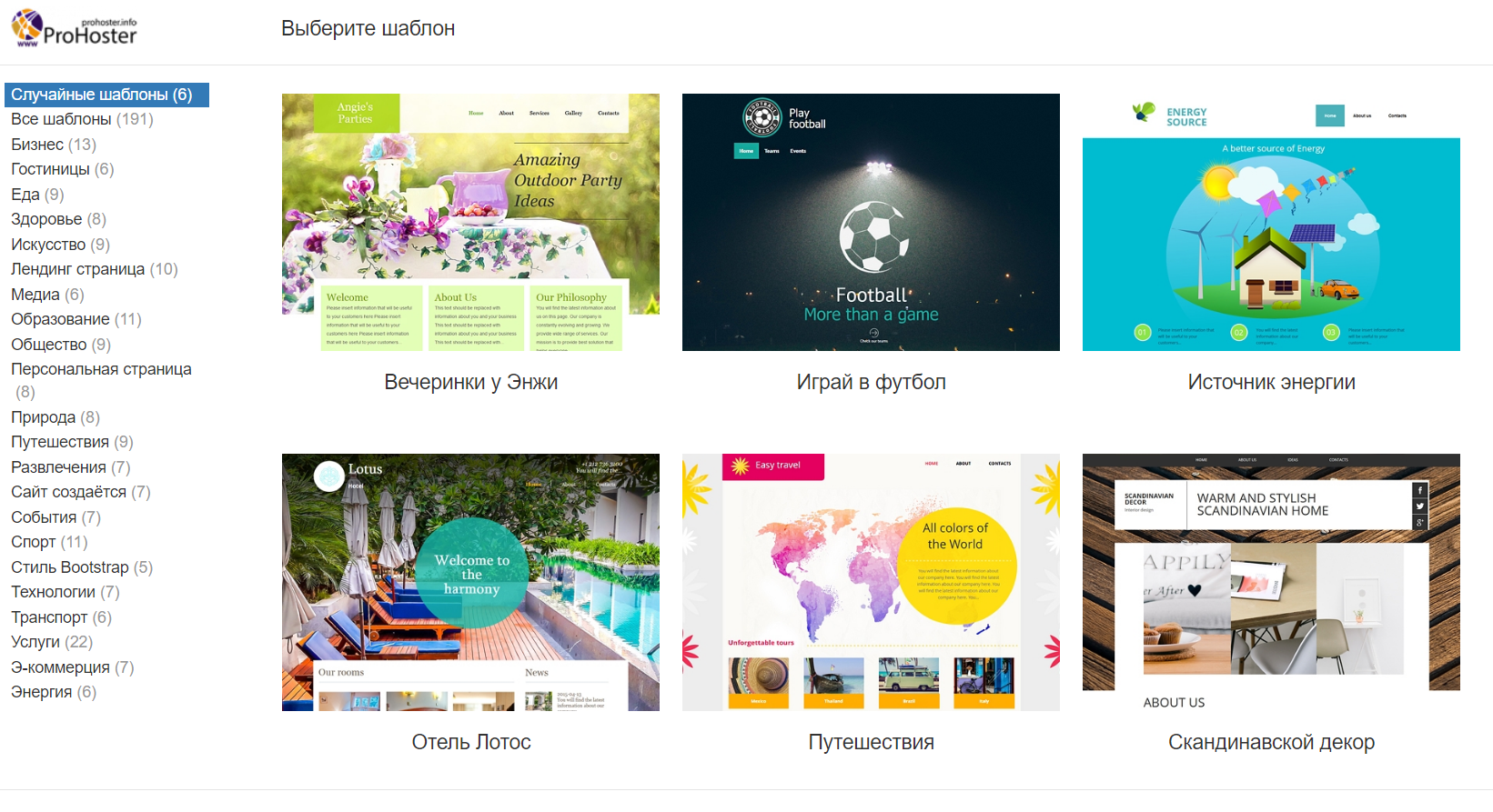Open the Play football template thumbnail
The width and height of the screenshot is (1493, 812).
point(871,222)
